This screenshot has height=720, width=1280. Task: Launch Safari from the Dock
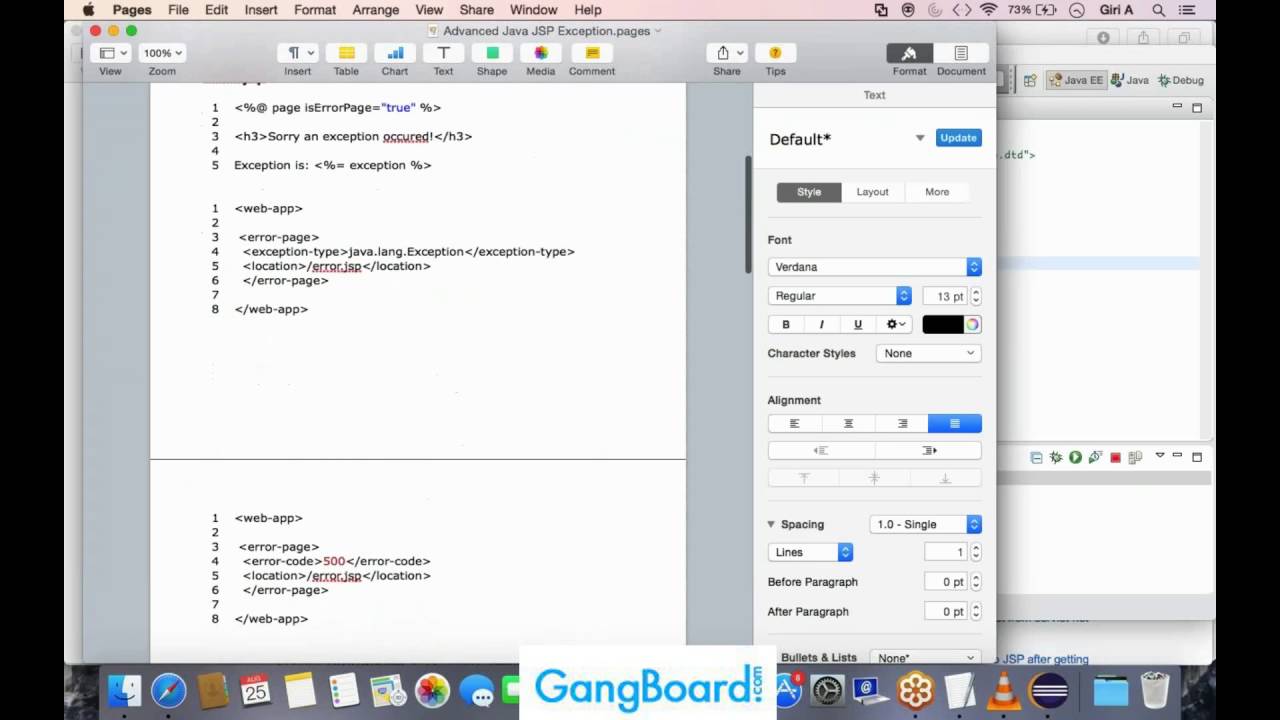click(x=169, y=690)
